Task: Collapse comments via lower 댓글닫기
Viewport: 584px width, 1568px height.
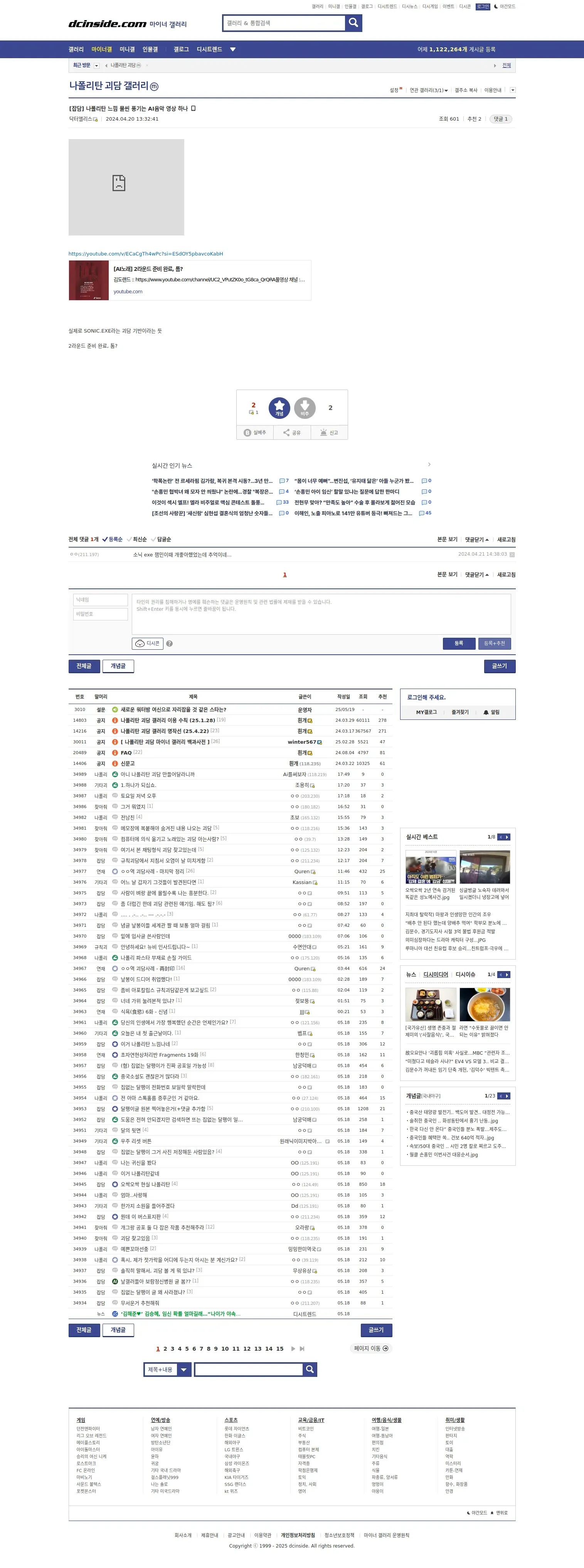Action: [477, 575]
